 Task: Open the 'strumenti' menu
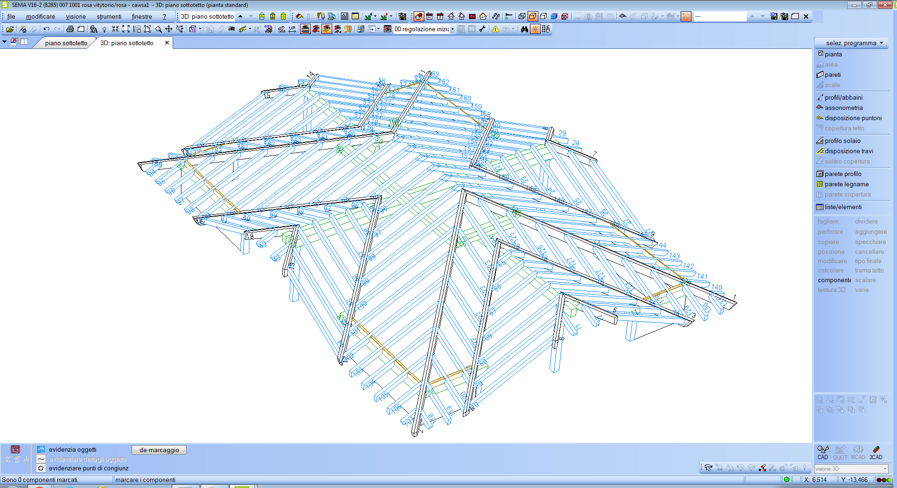[x=108, y=17]
